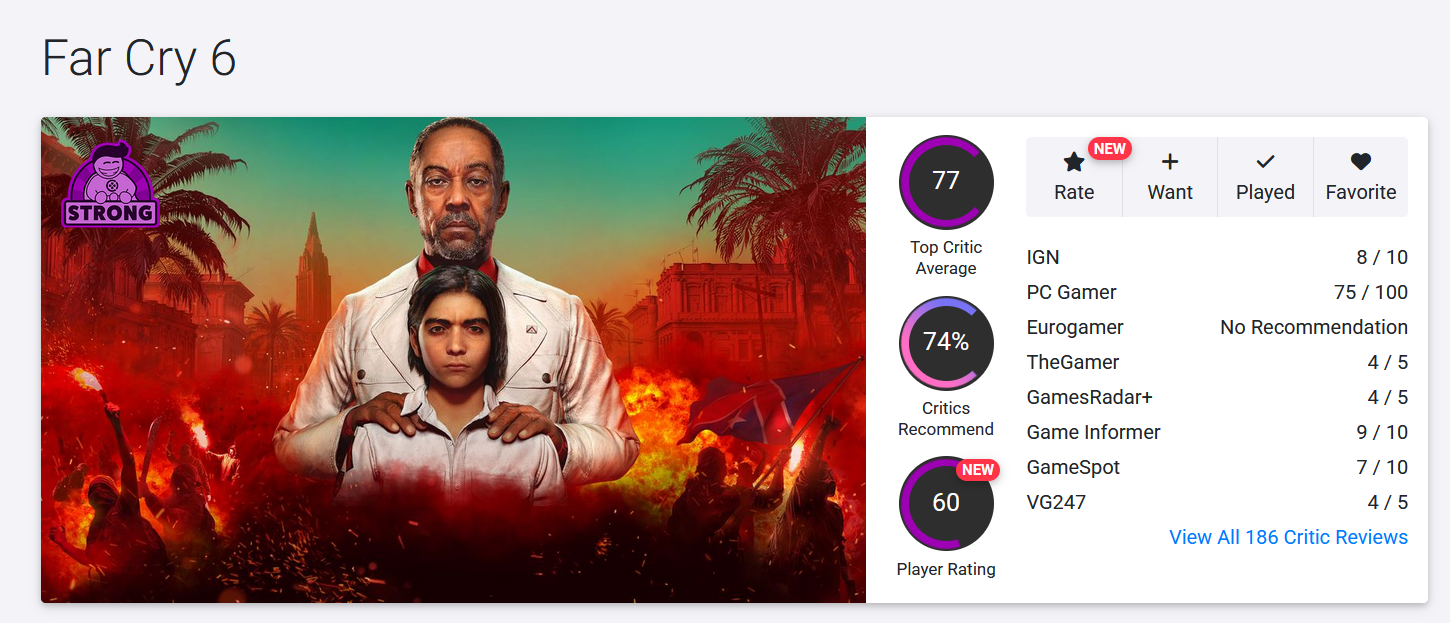This screenshot has width=1450, height=623.
Task: Click the NEW badge on Rate
Action: [x=1109, y=149]
